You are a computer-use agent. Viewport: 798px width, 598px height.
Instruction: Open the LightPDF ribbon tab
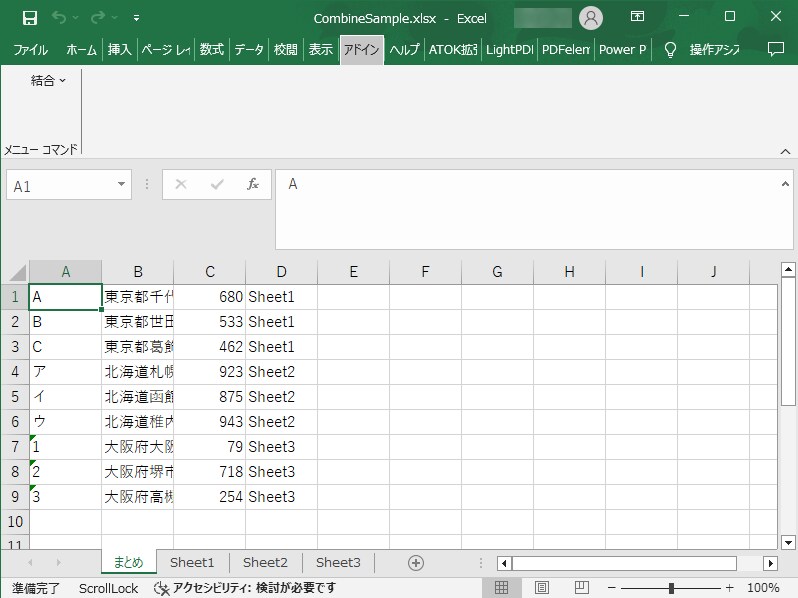[509, 50]
